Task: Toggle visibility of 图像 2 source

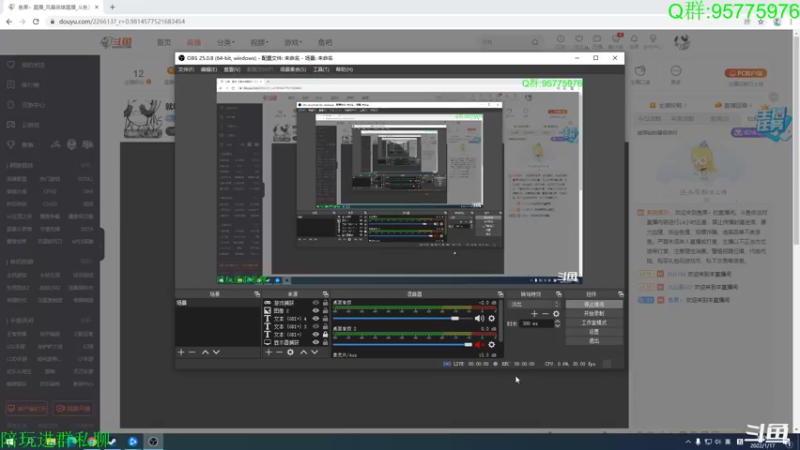Action: [316, 311]
